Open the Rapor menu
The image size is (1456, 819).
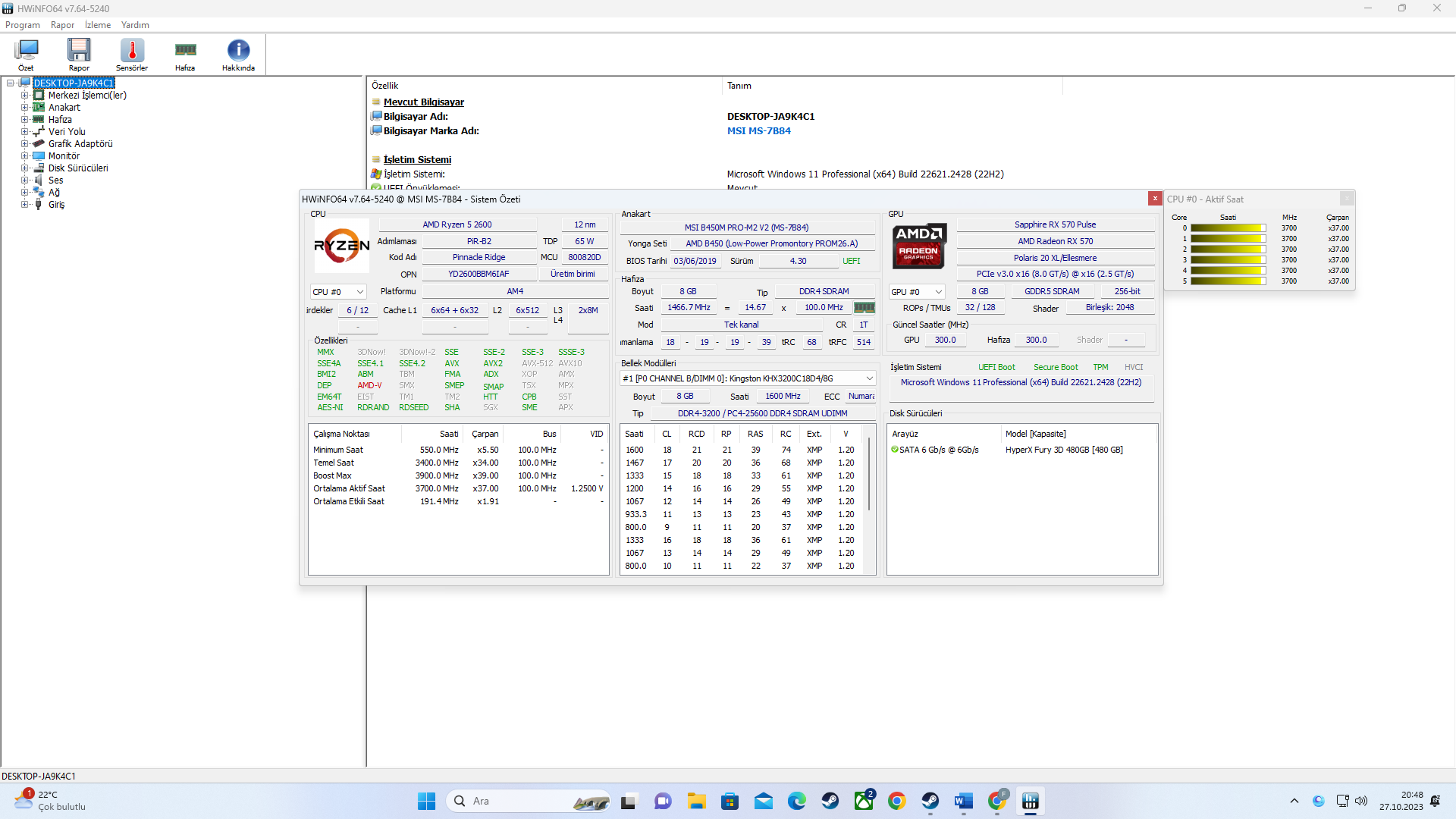pos(63,25)
